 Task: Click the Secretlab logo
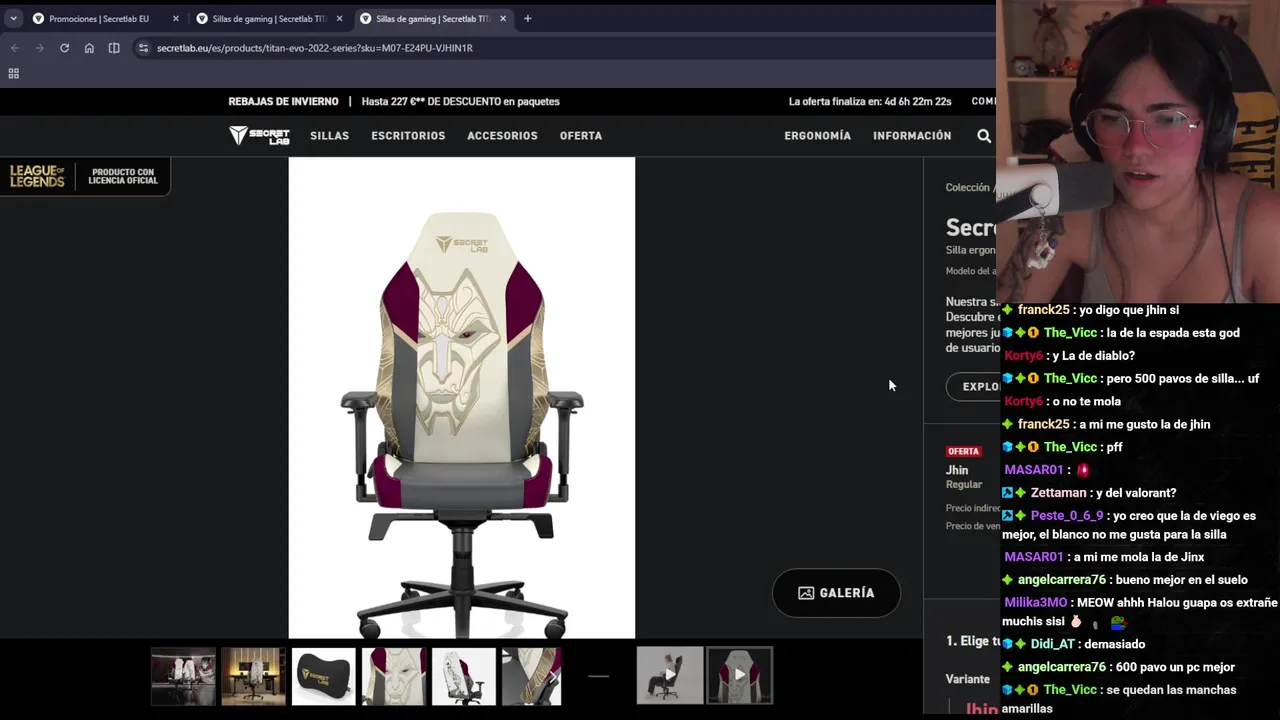click(259, 136)
